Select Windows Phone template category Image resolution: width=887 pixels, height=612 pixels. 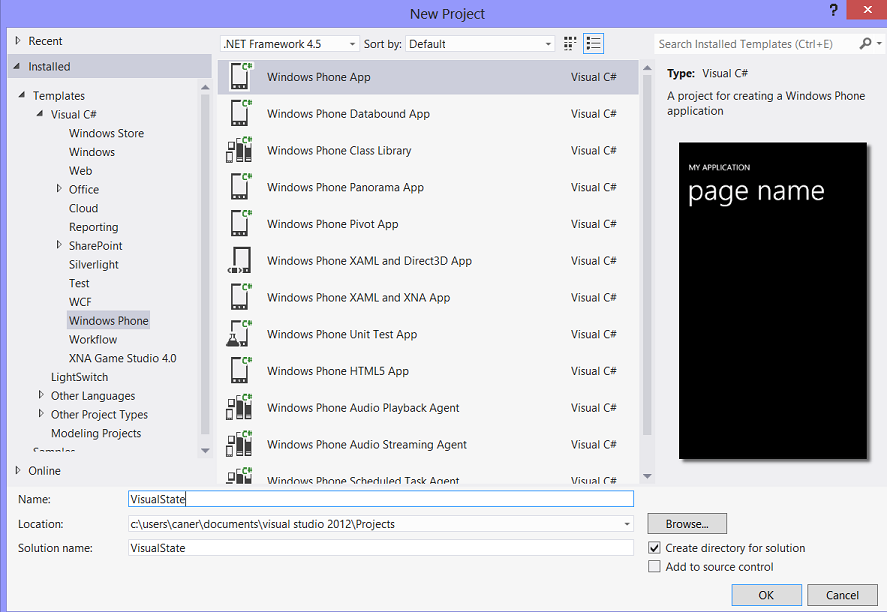(x=109, y=321)
